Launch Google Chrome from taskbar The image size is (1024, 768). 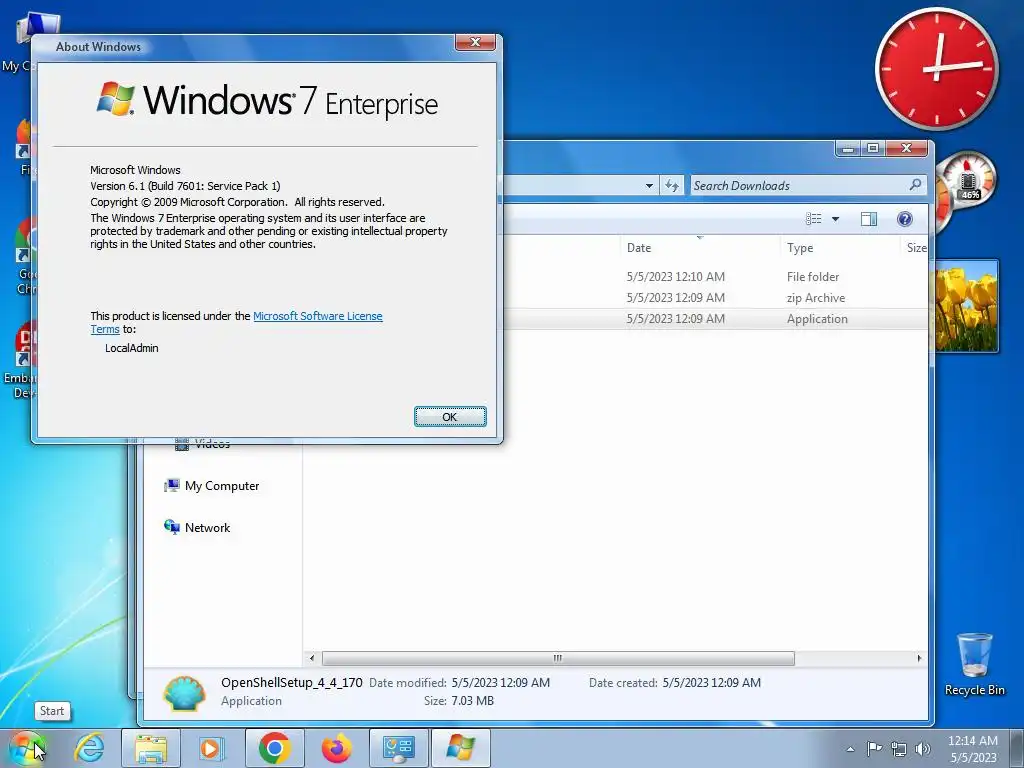pyautogui.click(x=274, y=748)
